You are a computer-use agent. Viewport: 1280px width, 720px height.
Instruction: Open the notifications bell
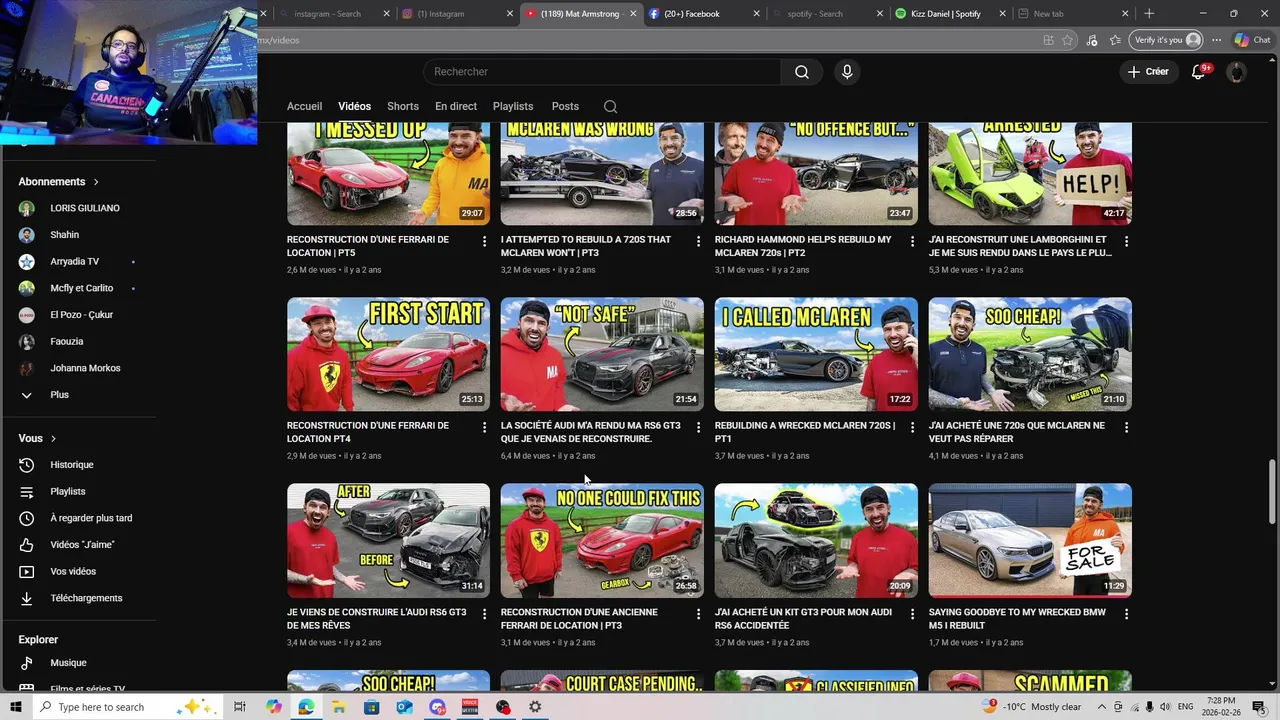tap(1198, 72)
